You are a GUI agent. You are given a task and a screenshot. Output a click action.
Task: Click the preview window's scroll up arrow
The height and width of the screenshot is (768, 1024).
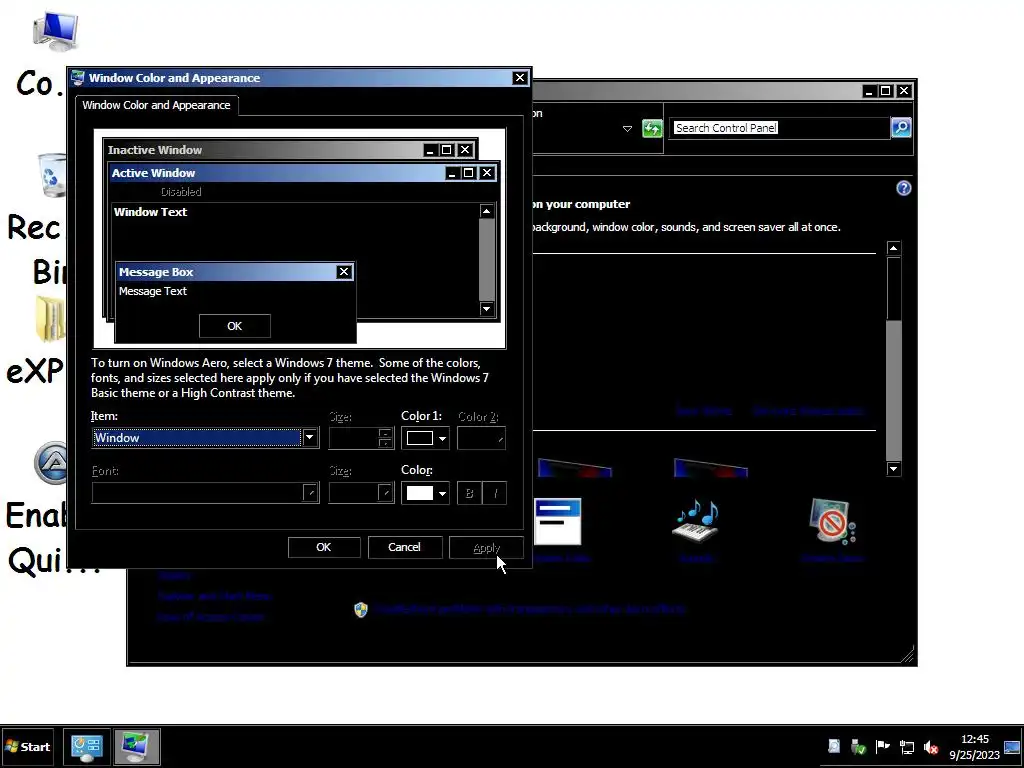[487, 211]
